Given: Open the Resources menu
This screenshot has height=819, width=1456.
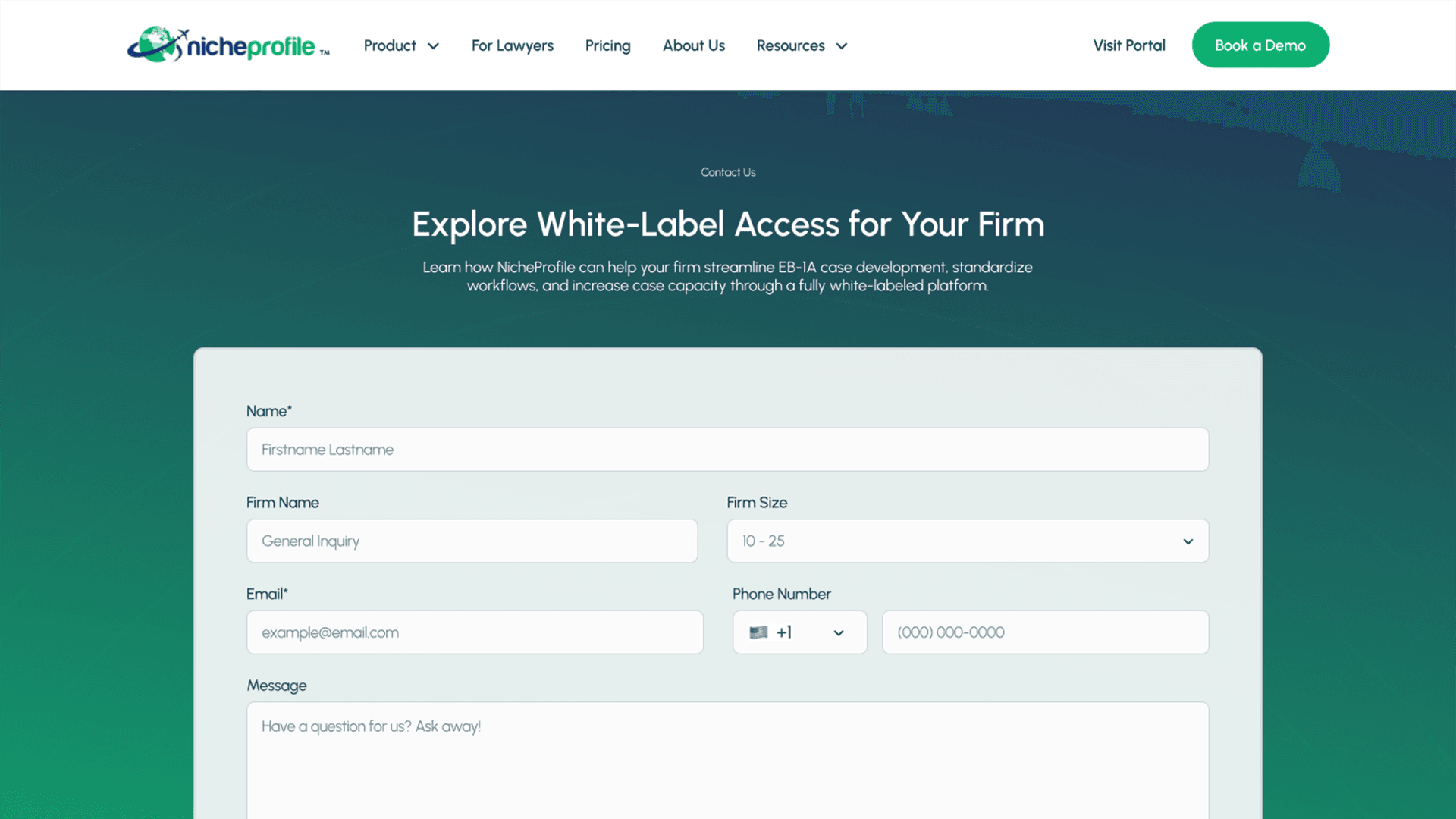Looking at the screenshot, I should coord(802,45).
